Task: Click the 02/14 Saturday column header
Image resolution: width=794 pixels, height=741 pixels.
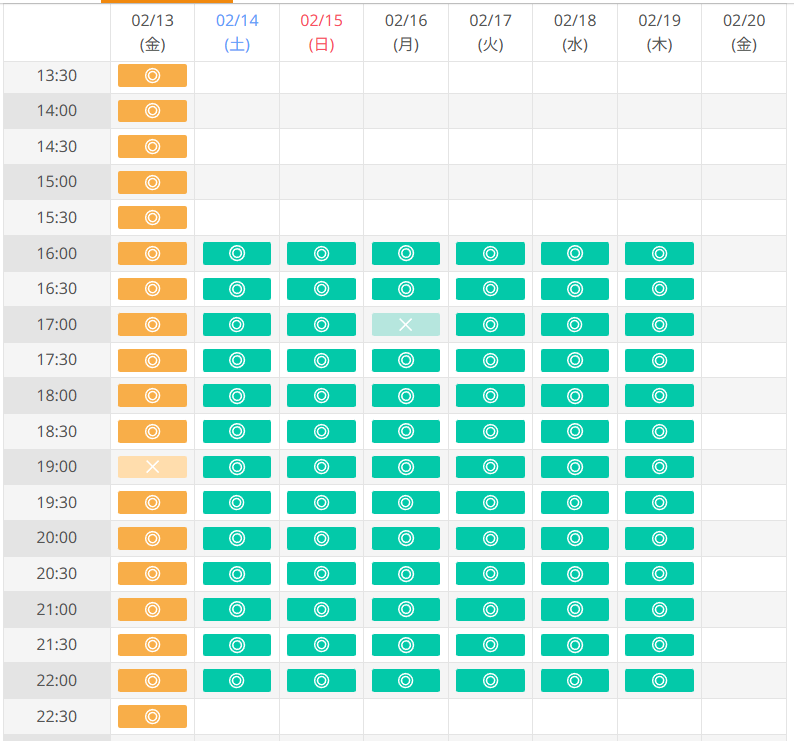Action: 237,32
